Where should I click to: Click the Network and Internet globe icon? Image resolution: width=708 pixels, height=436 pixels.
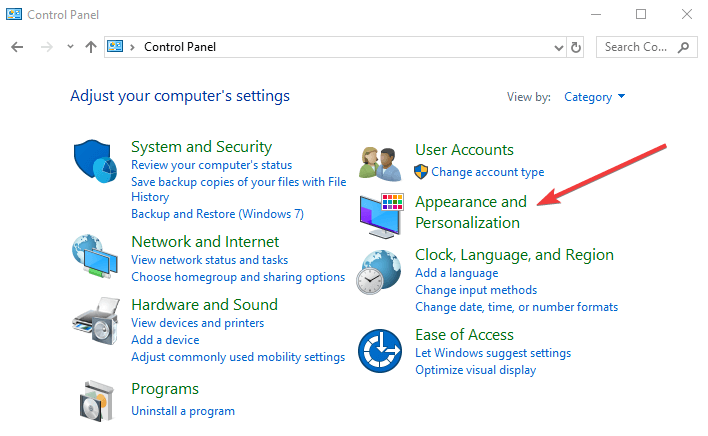point(95,256)
